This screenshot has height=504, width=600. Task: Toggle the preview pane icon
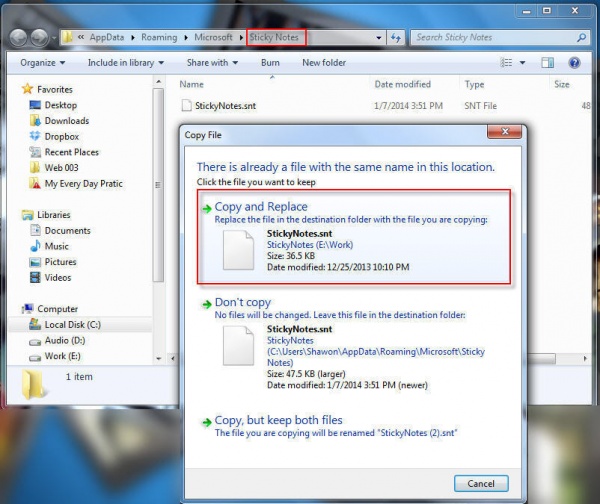coord(548,63)
